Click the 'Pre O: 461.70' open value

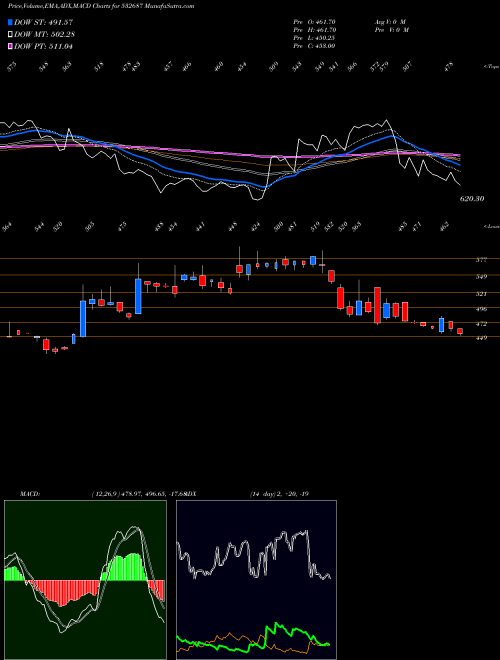click(x=314, y=22)
